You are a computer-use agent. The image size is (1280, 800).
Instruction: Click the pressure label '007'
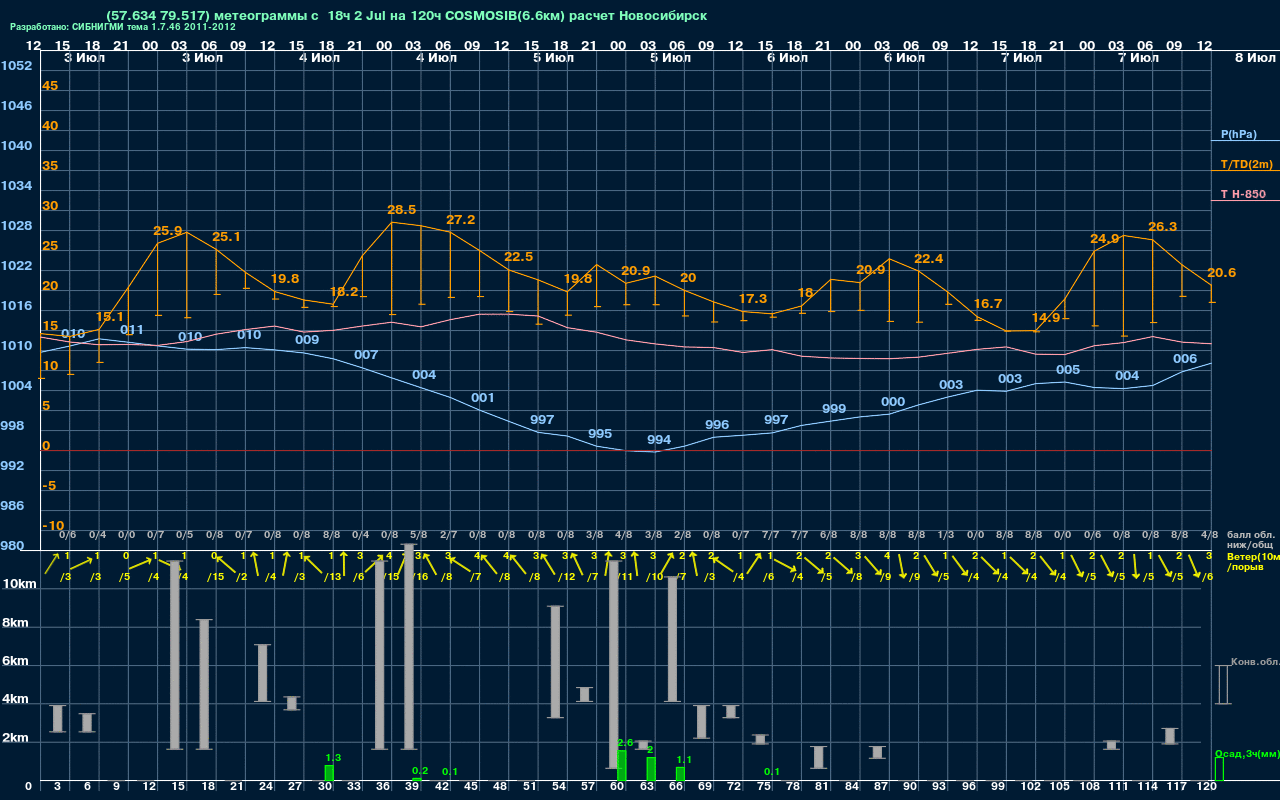pos(366,355)
